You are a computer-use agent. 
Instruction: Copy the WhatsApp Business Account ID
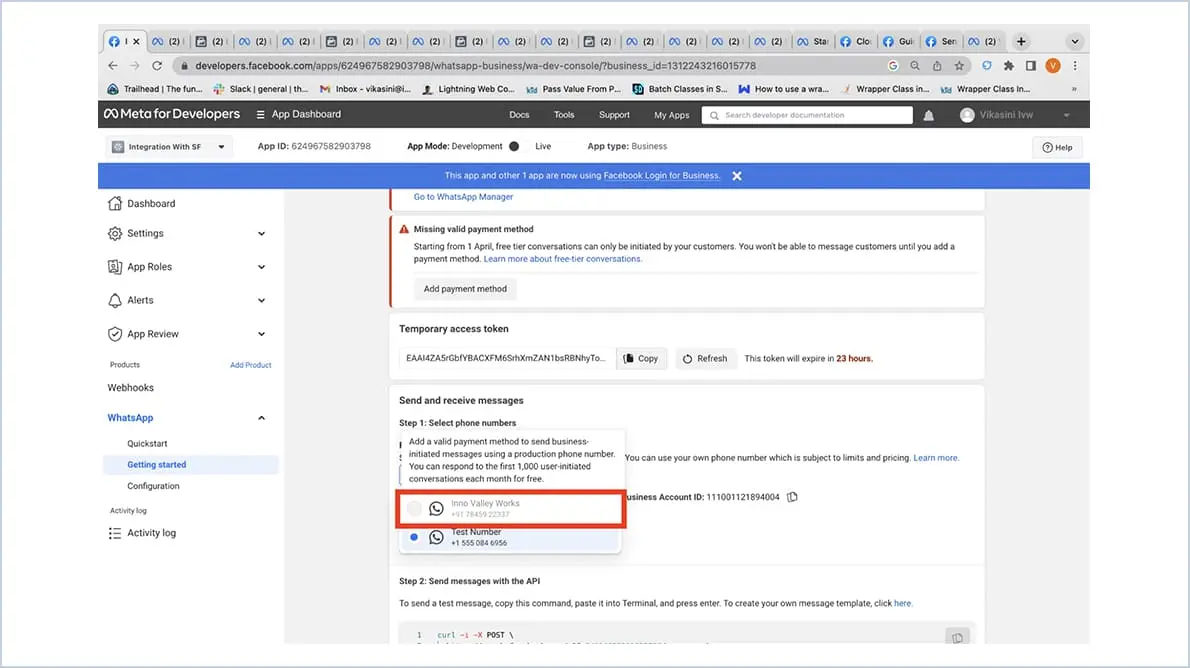click(x=792, y=497)
